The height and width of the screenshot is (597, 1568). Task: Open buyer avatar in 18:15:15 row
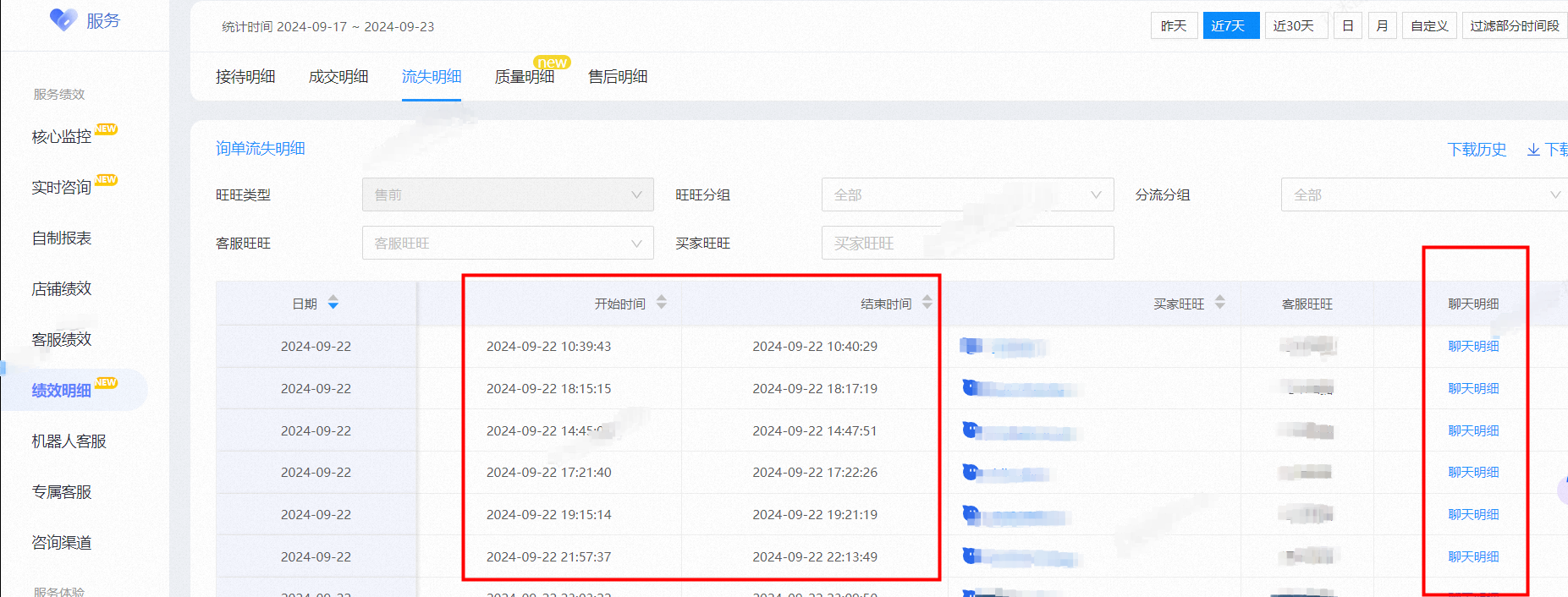pos(971,387)
